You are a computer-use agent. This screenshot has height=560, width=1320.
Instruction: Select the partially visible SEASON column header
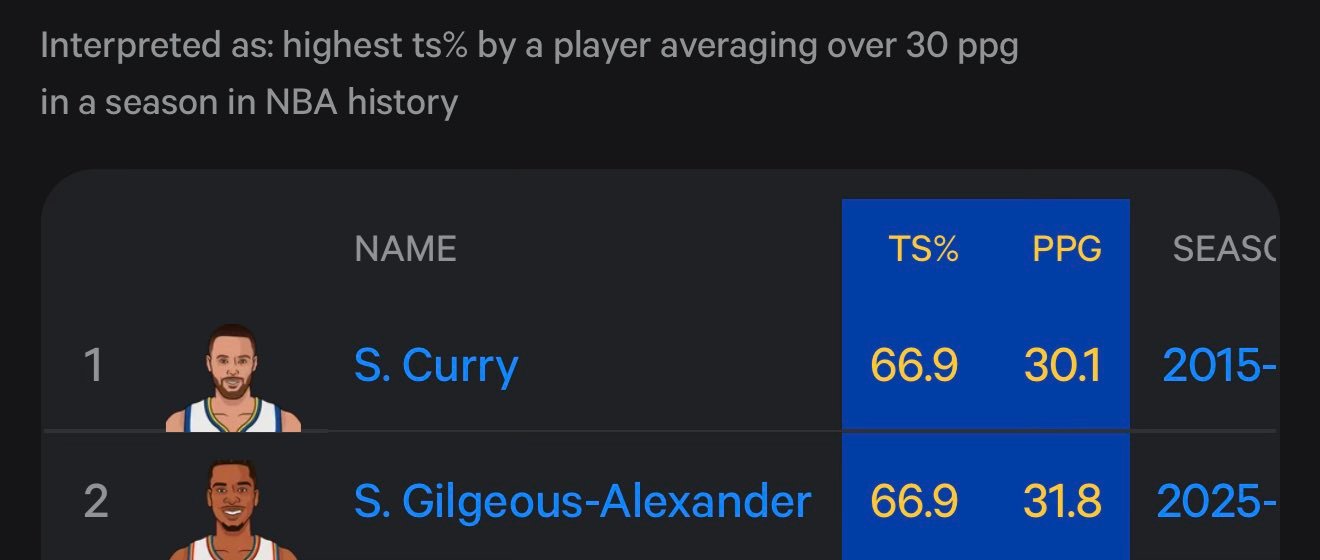pyautogui.click(x=1225, y=249)
